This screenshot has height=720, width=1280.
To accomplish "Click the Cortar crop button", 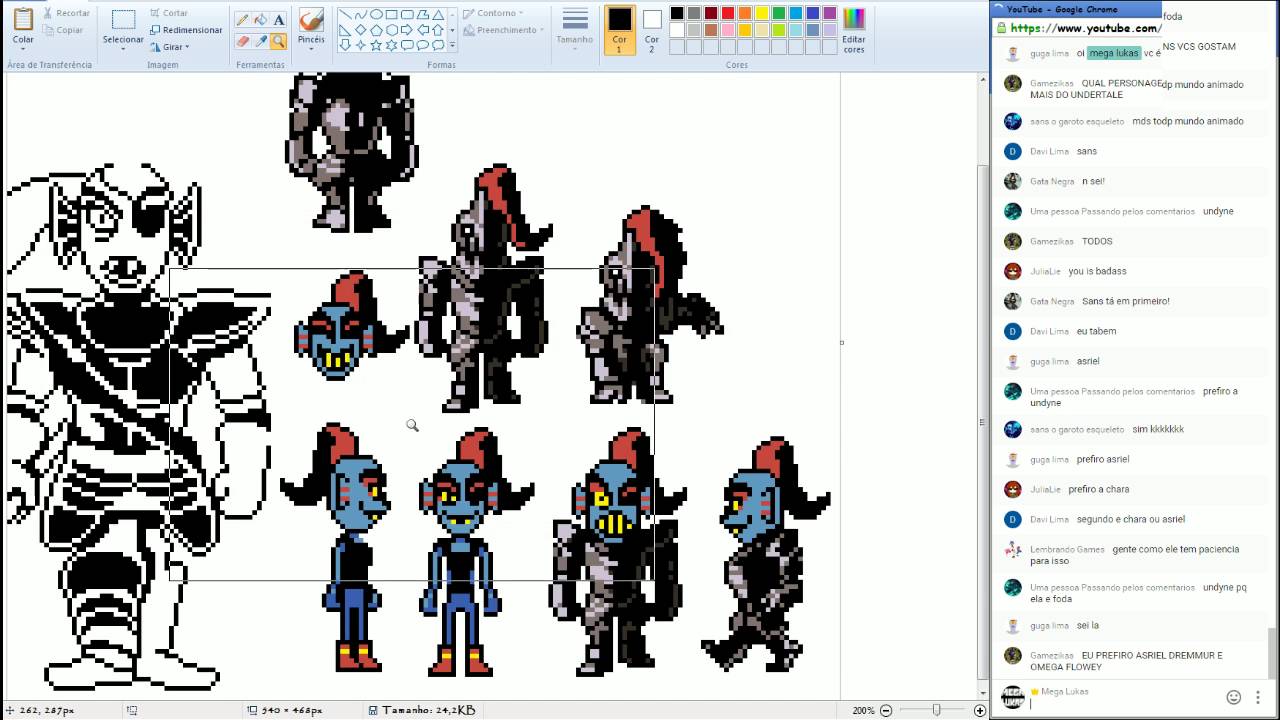I will pyautogui.click(x=168, y=13).
